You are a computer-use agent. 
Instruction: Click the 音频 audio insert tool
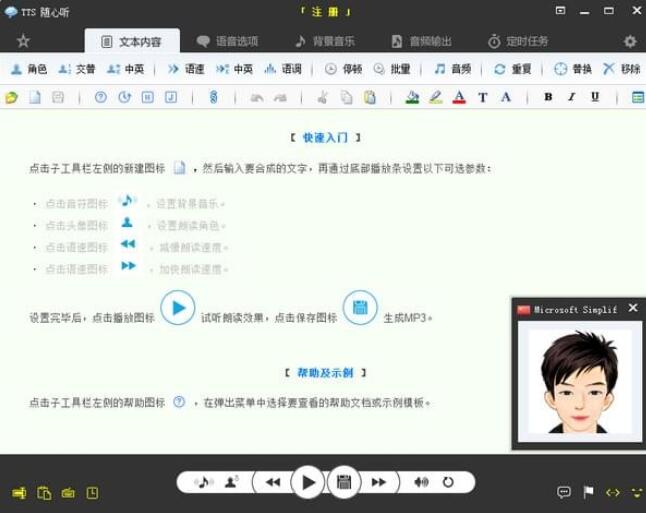click(x=451, y=69)
